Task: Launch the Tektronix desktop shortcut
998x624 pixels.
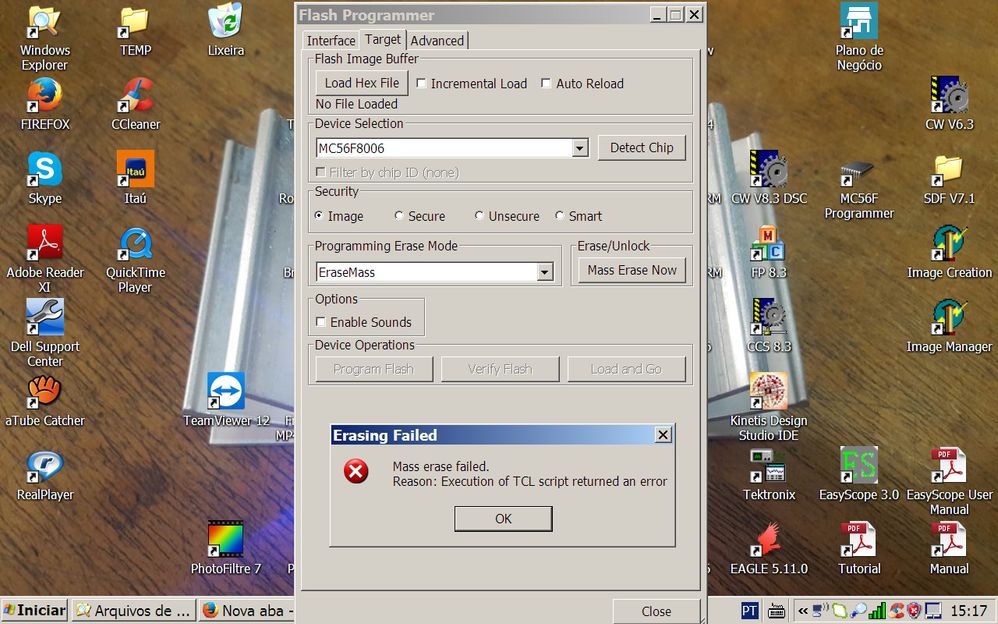Action: 768,474
